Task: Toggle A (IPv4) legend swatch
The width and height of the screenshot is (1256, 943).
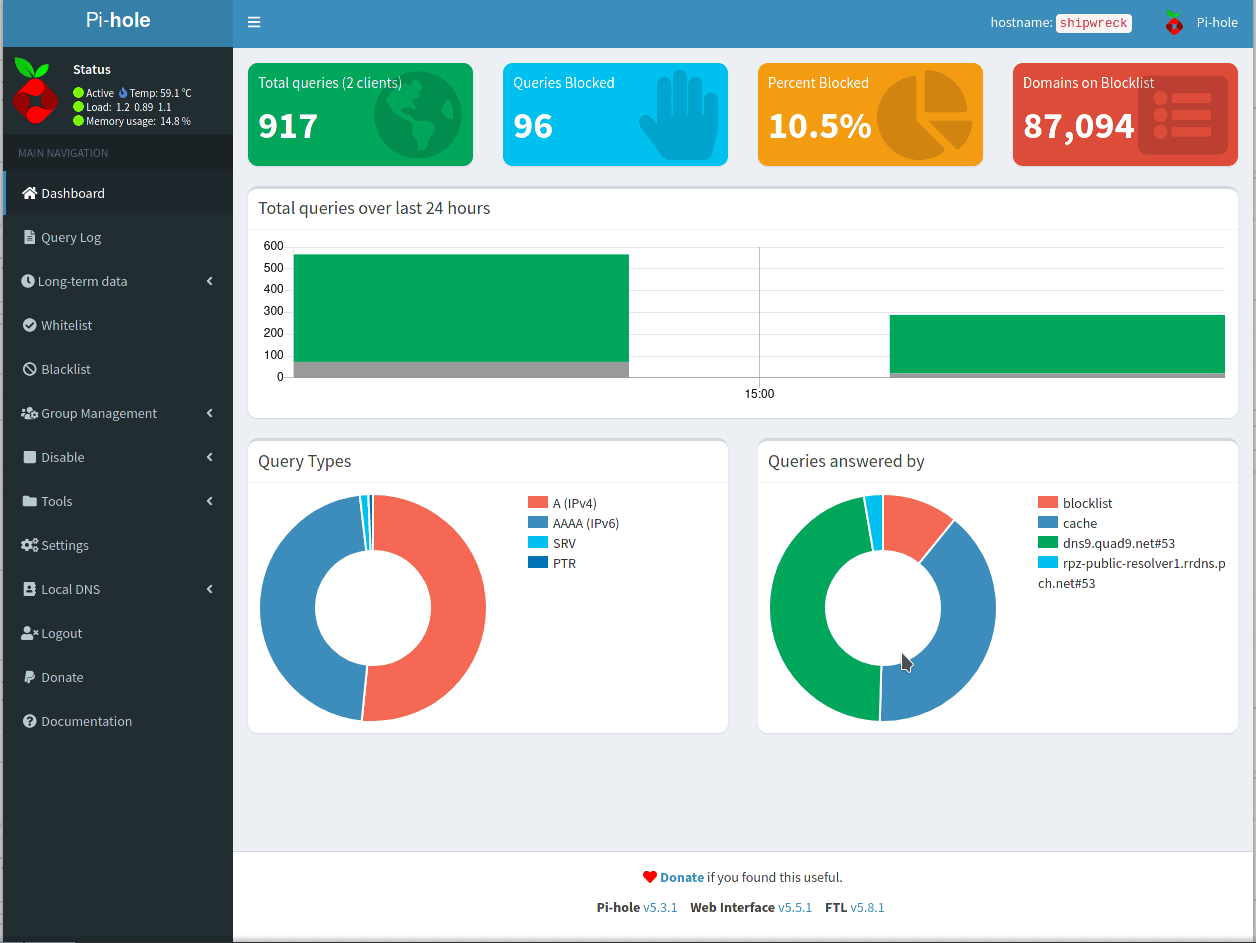Action: click(537, 503)
